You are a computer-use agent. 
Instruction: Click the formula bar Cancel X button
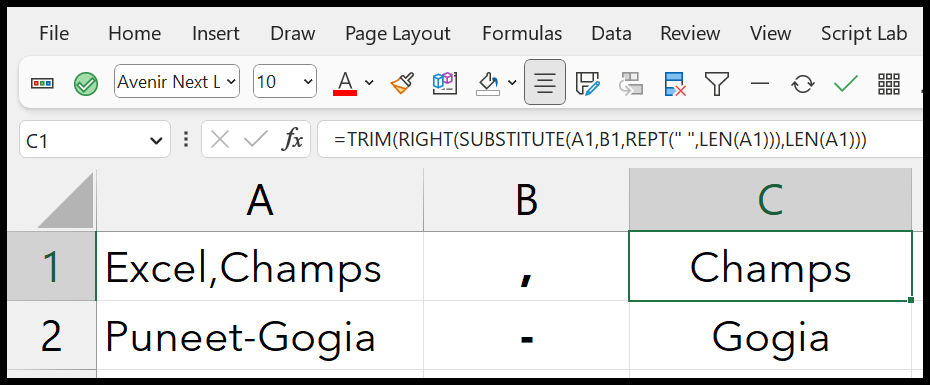220,140
